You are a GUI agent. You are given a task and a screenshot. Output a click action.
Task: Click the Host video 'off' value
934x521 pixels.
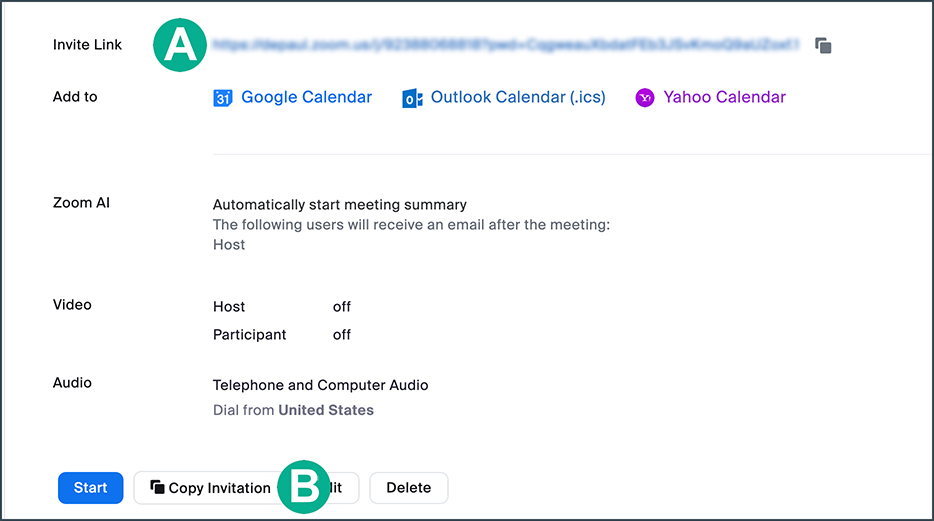click(x=341, y=307)
